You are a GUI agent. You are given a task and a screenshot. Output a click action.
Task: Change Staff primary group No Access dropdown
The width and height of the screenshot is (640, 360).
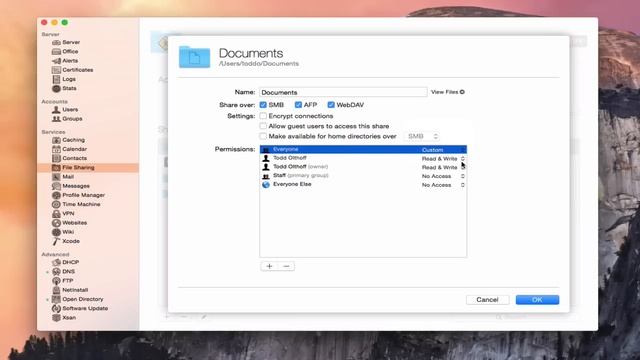[443, 176]
